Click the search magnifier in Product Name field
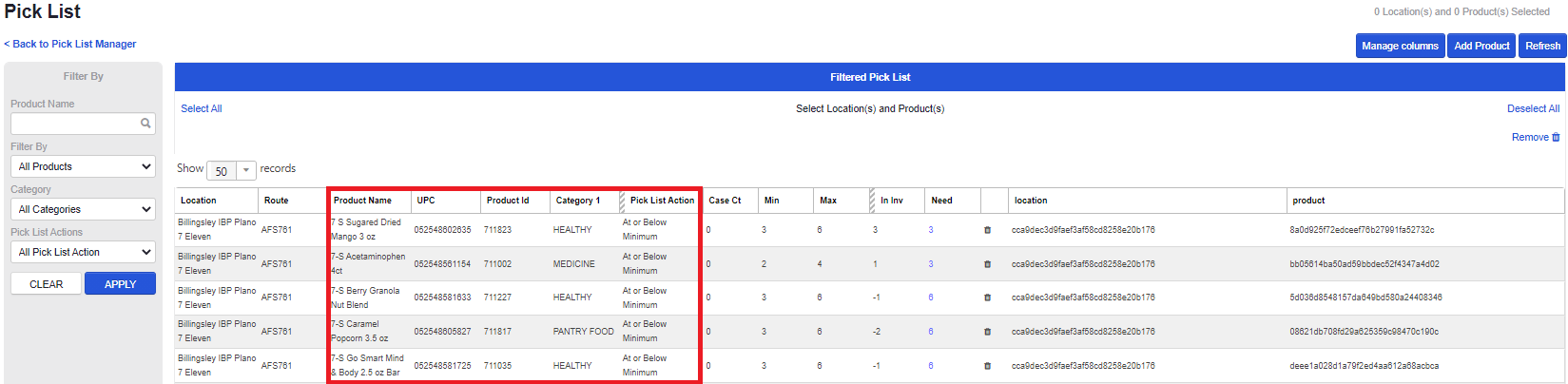Screen dimensions: 1568x384 pyautogui.click(x=145, y=124)
